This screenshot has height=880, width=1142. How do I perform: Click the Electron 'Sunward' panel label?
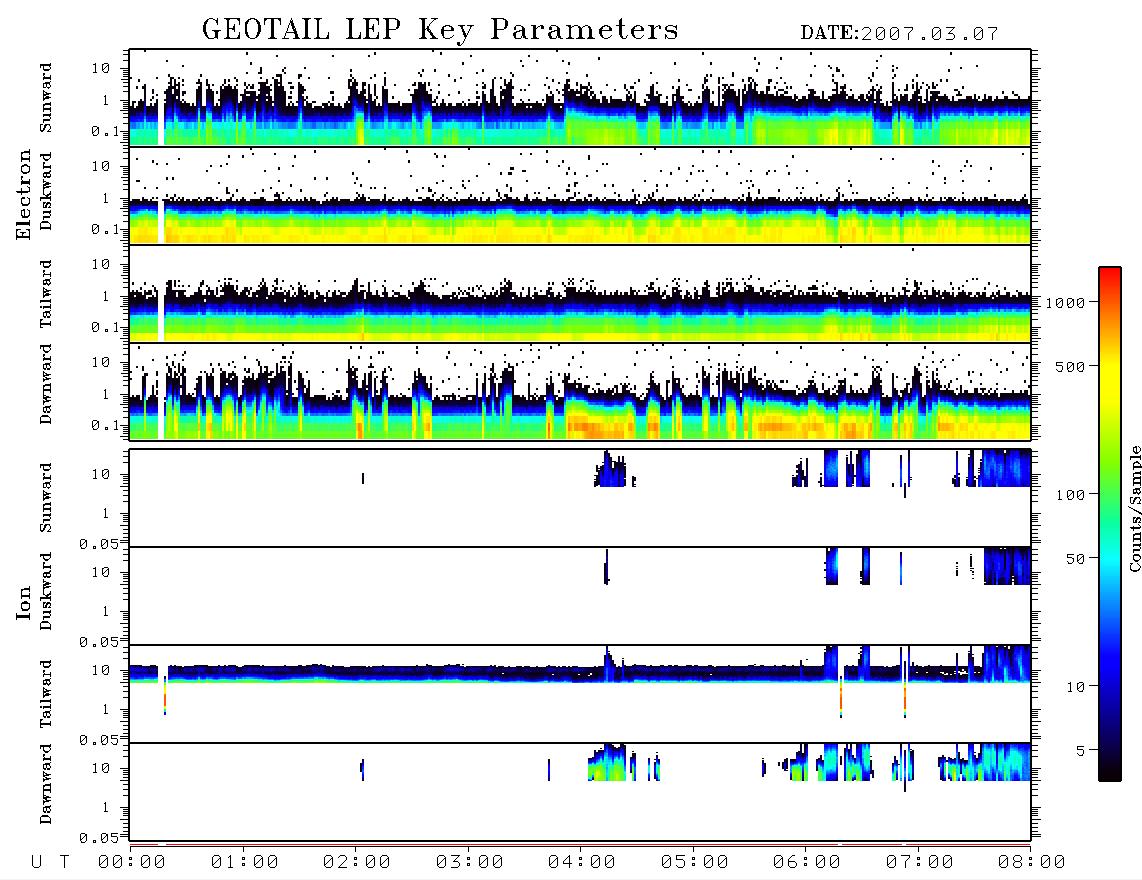45,98
